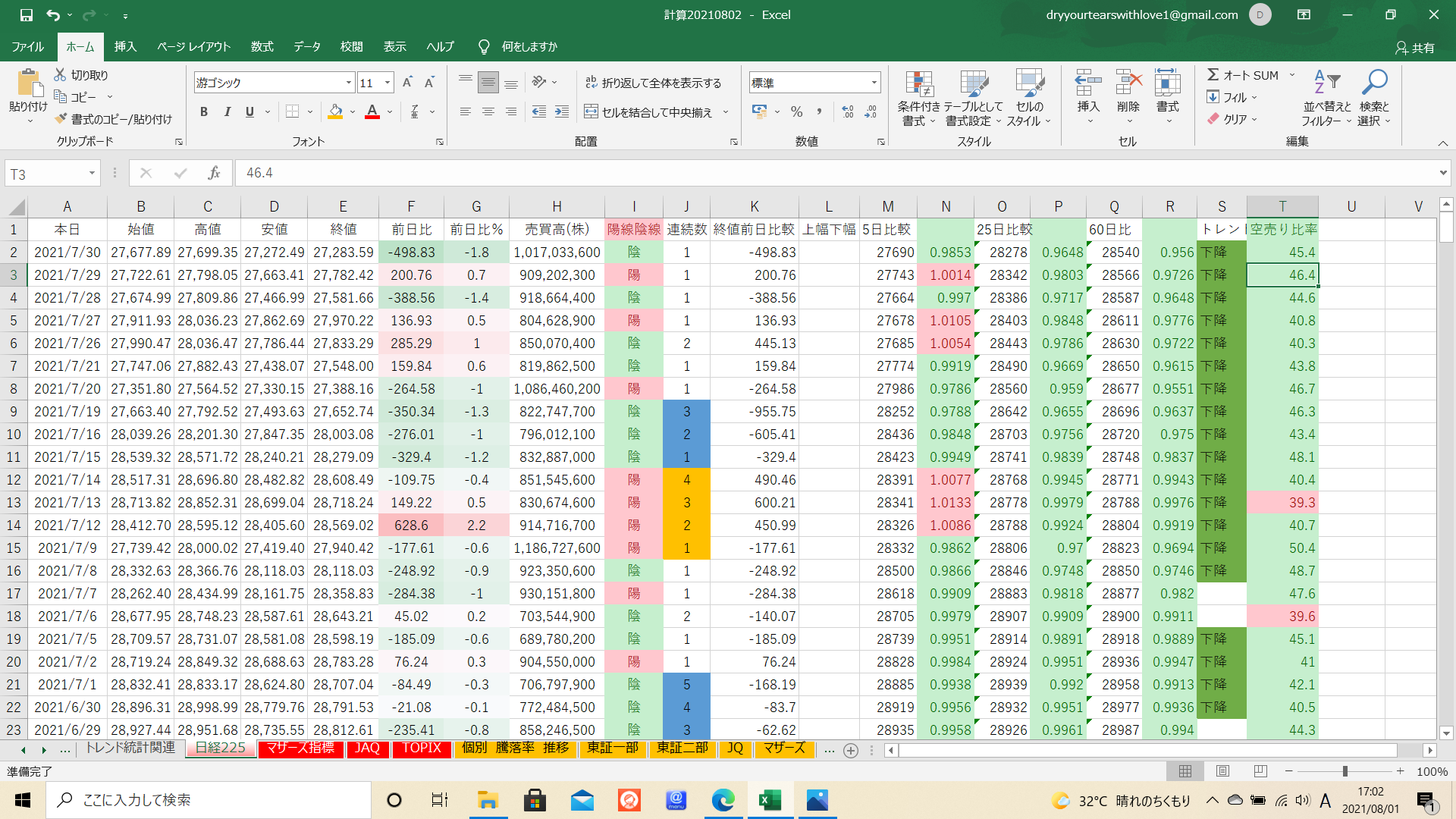Image resolution: width=1456 pixels, height=819 pixels.
Task: Open the font name dropdown
Action: tap(349, 83)
